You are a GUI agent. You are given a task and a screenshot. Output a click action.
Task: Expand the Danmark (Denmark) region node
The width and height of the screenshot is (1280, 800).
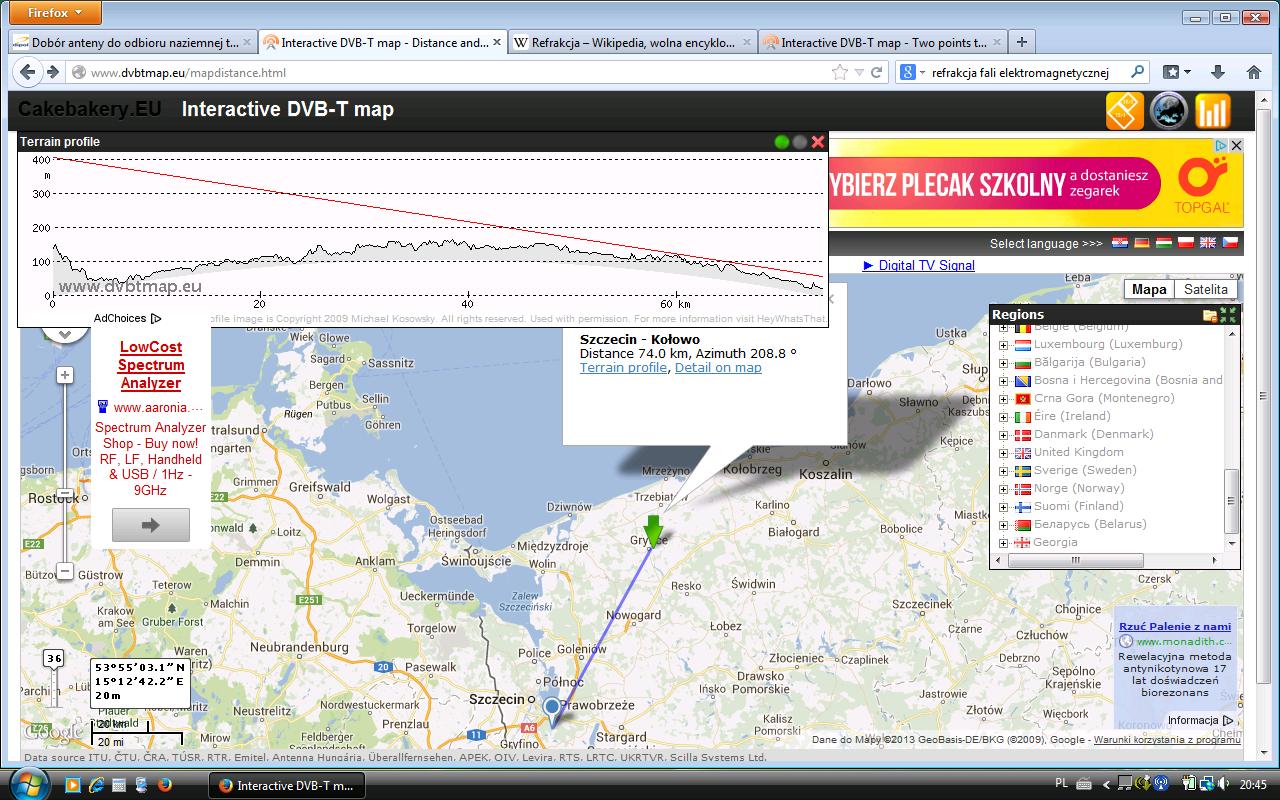pyautogui.click(x=1003, y=434)
